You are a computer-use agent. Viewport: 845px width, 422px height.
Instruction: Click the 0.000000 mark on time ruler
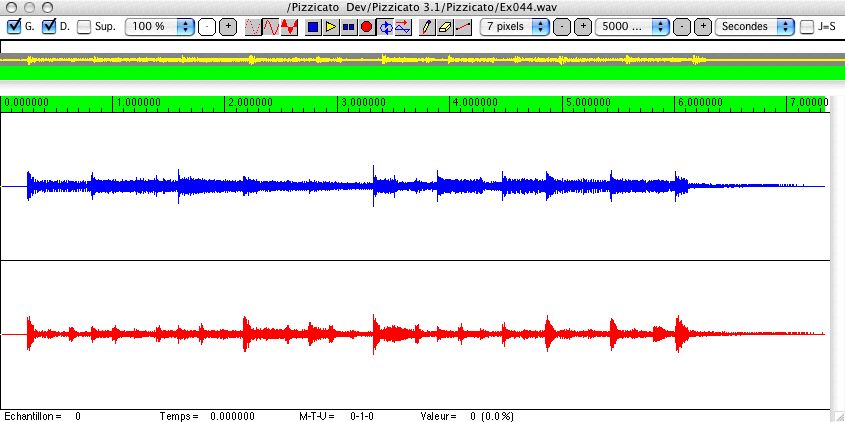(x=26, y=102)
